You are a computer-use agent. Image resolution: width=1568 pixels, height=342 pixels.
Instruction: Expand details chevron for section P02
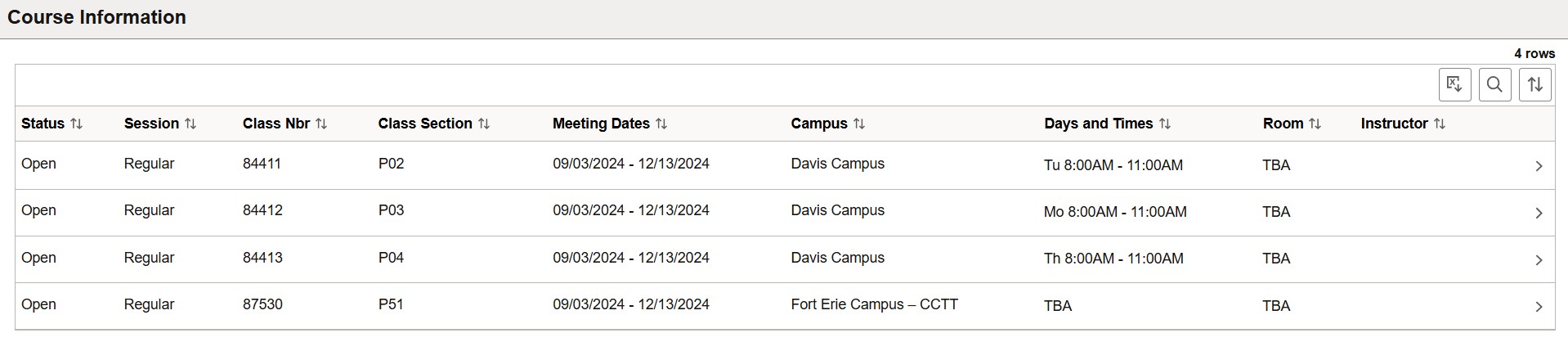tap(1539, 166)
